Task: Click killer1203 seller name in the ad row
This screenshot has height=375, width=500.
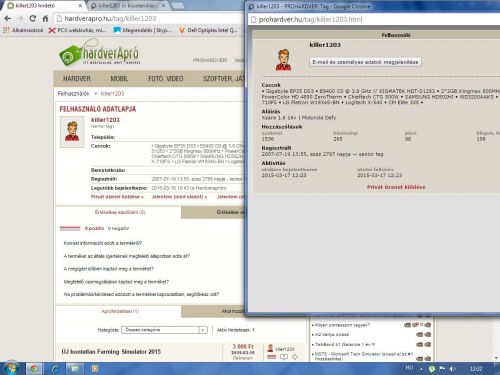Action: point(285,349)
